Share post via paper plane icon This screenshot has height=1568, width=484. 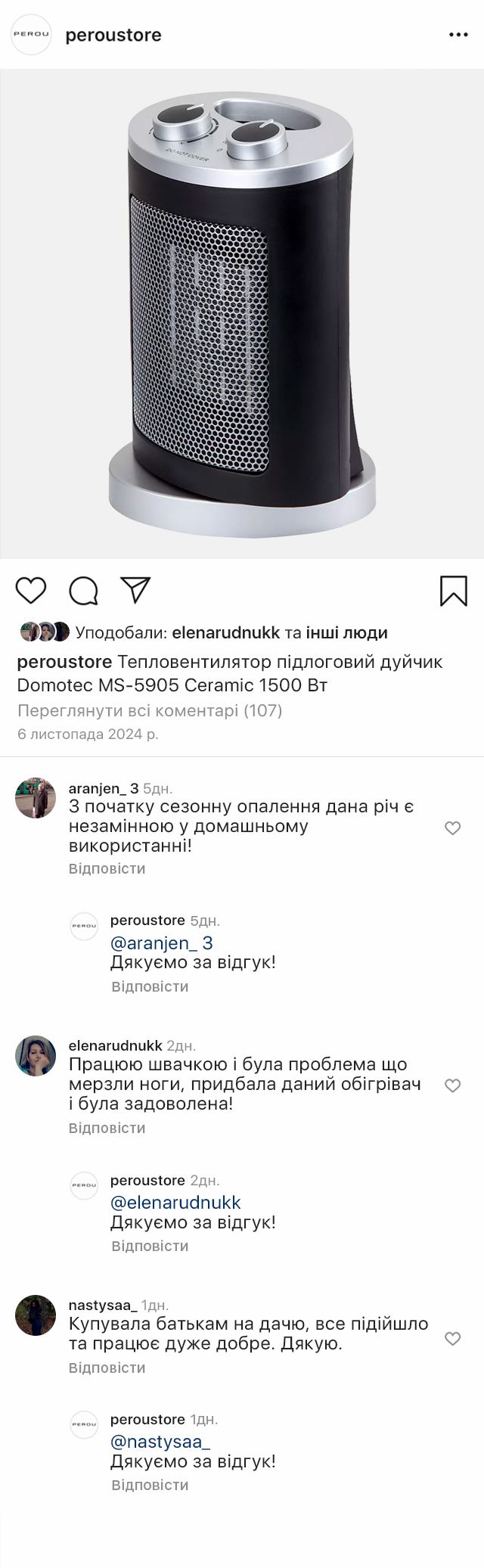136,590
